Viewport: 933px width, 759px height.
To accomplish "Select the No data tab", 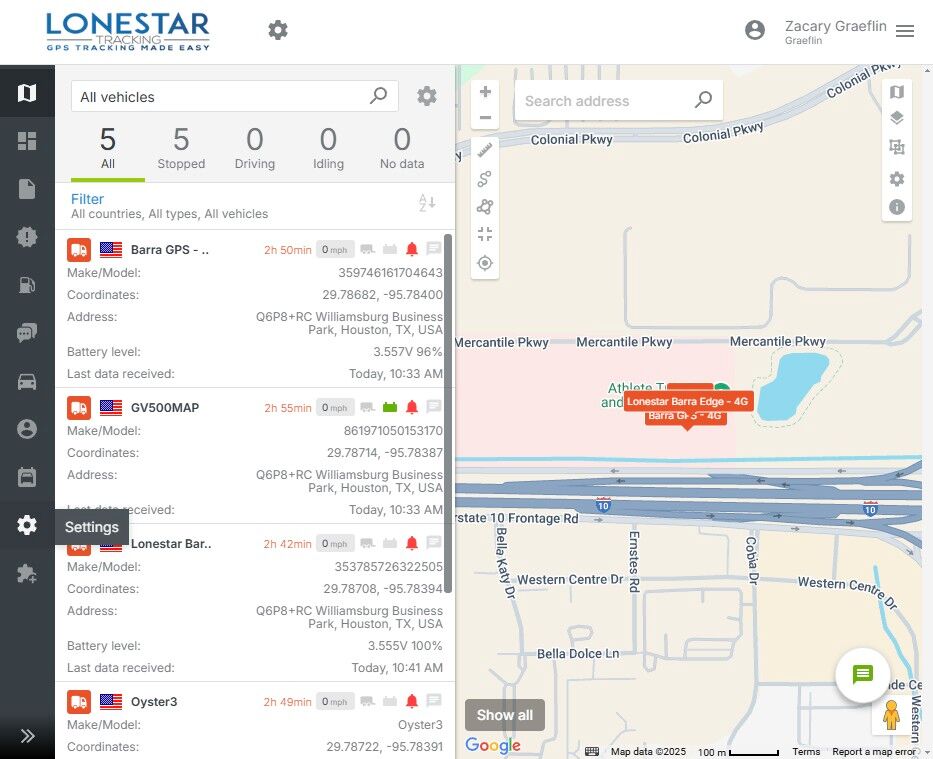I will tap(402, 149).
